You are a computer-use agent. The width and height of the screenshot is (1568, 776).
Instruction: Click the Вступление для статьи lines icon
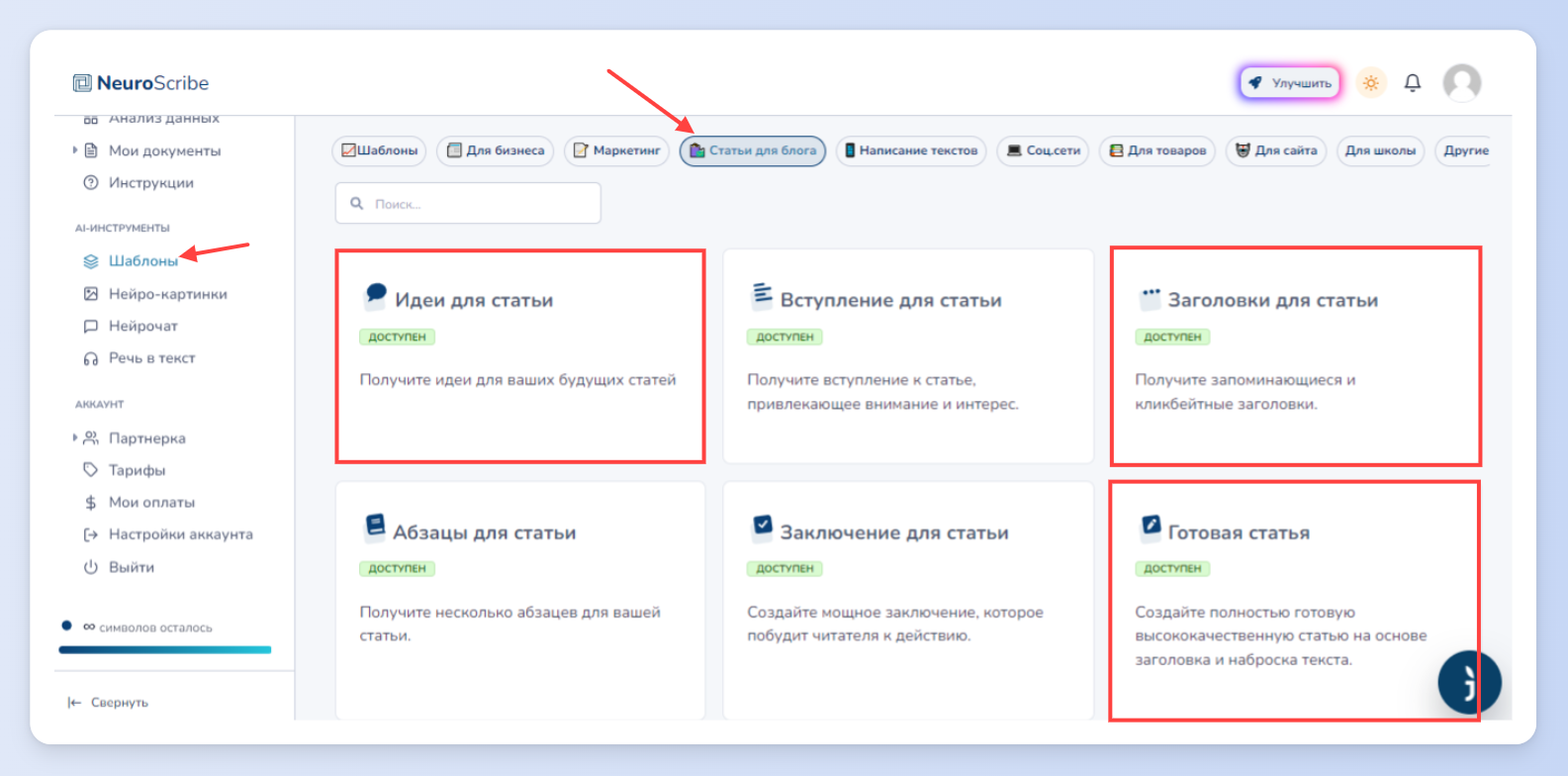763,294
